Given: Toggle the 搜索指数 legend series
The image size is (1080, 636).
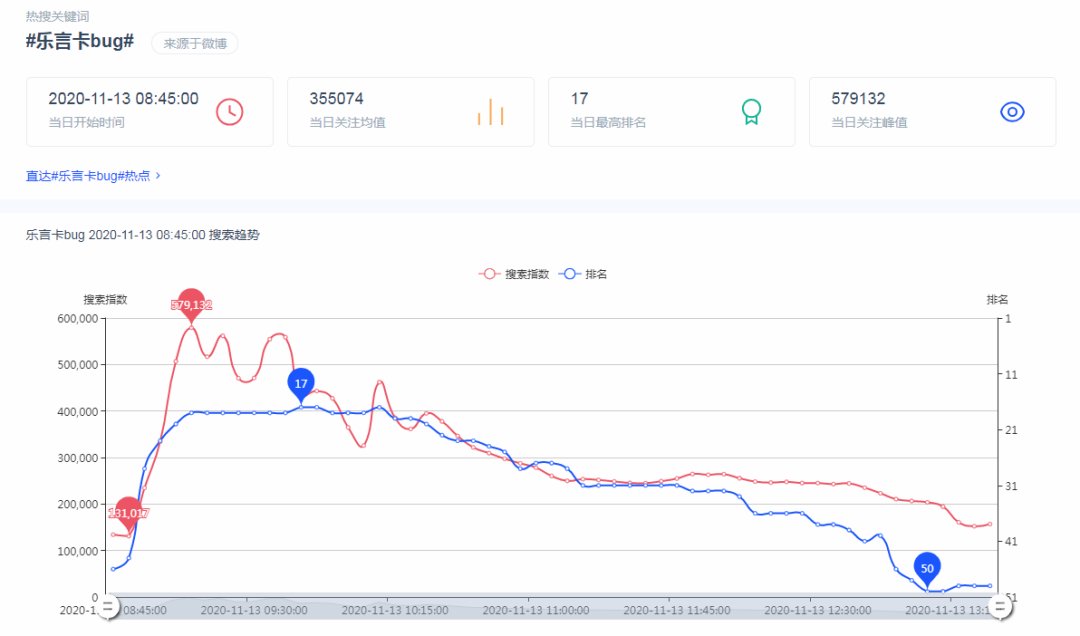Looking at the screenshot, I should pos(515,274).
